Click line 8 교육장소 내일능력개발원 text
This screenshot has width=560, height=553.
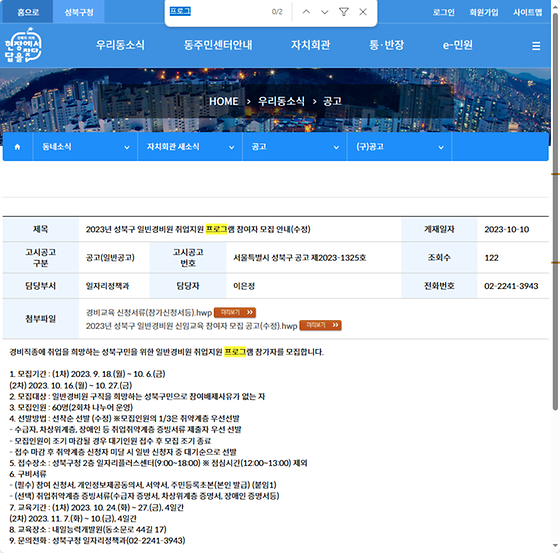88,529
